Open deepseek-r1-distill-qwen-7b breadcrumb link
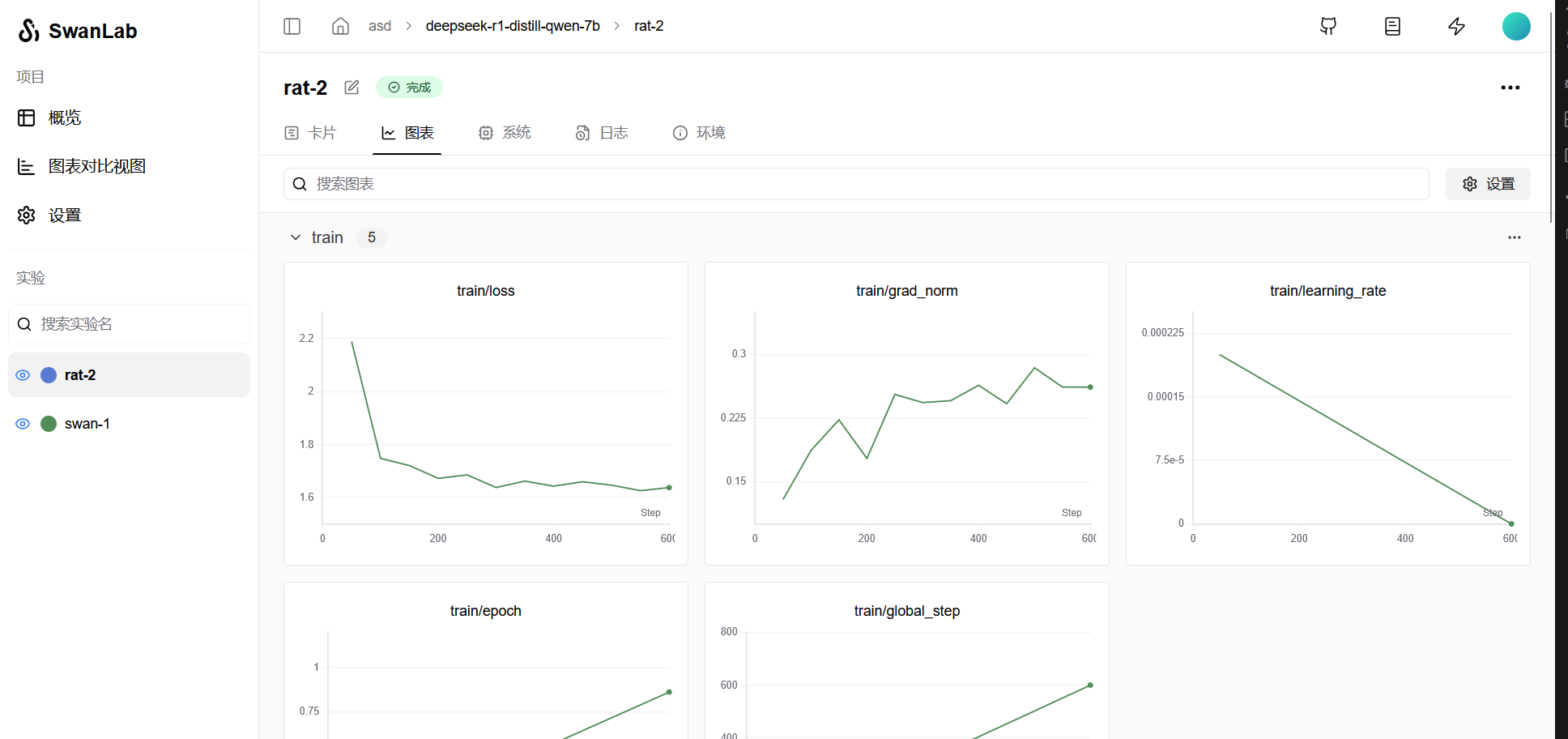This screenshot has width=1568, height=739. [x=513, y=26]
